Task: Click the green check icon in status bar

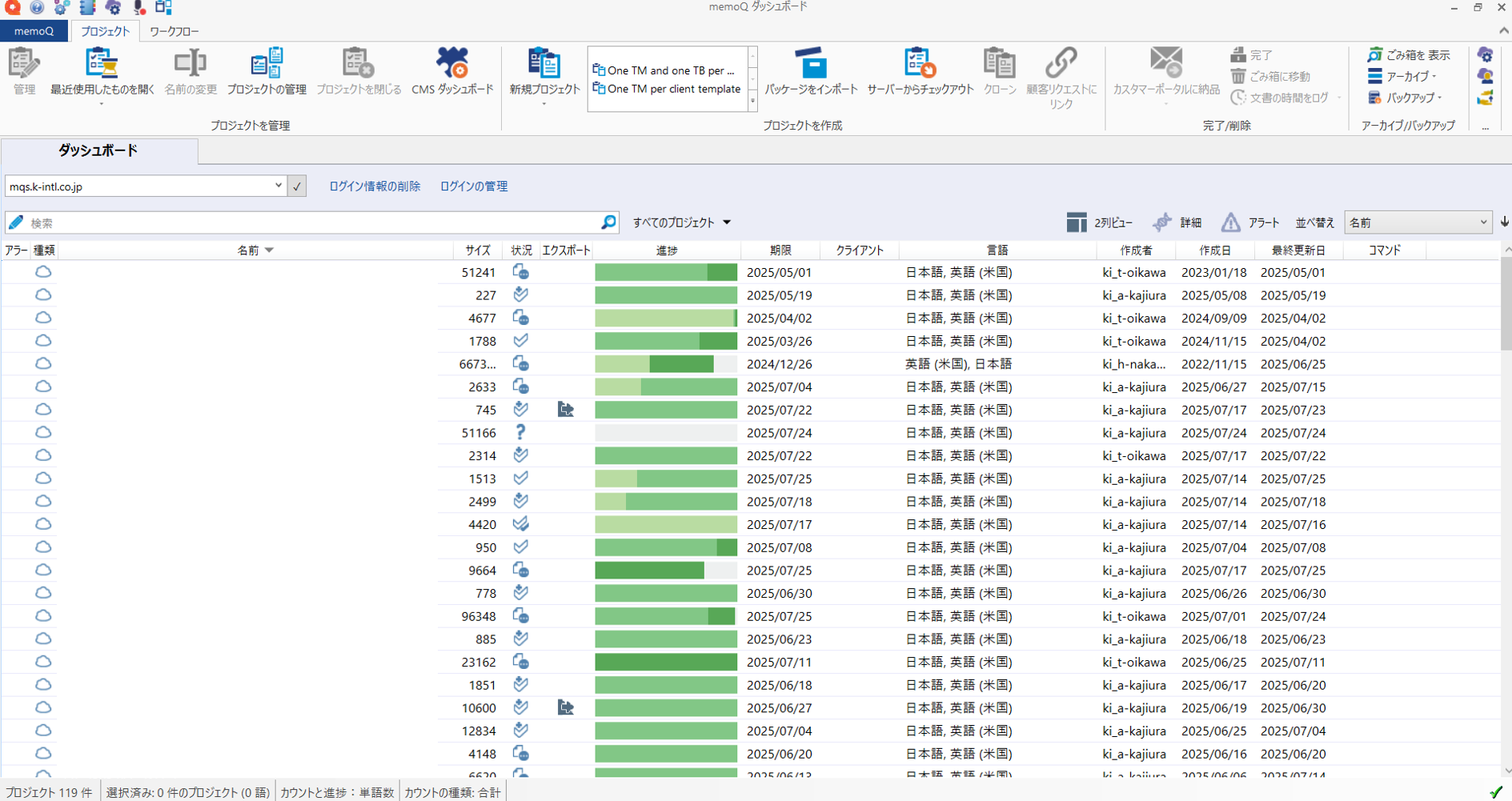Action: pyautogui.click(x=1495, y=792)
